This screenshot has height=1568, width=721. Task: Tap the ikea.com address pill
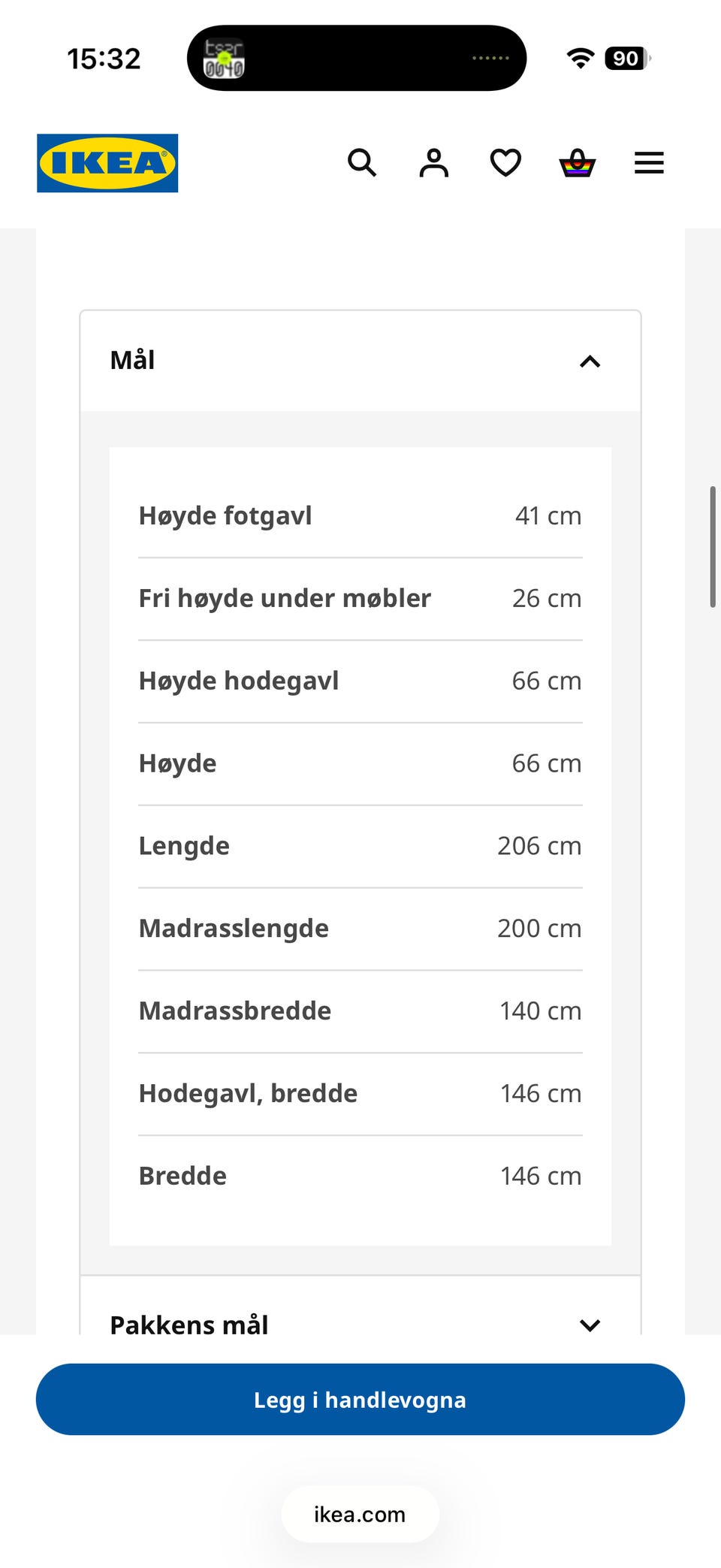pyautogui.click(x=360, y=1514)
